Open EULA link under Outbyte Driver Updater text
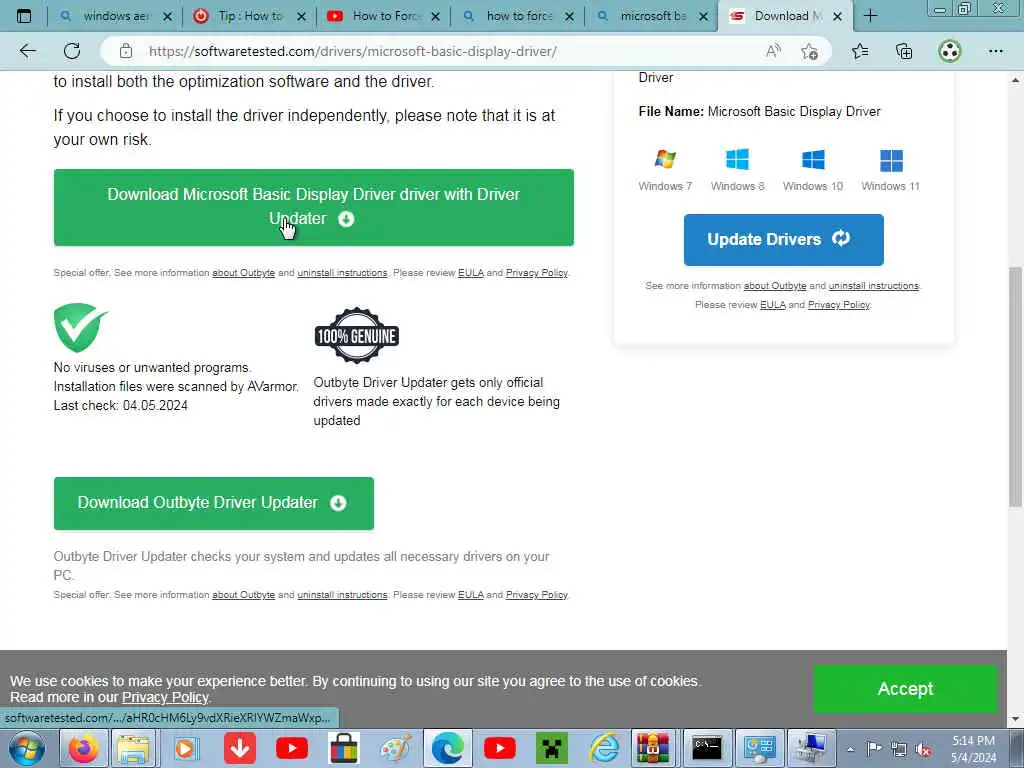Screen dimensions: 1024x768 (x=471, y=594)
